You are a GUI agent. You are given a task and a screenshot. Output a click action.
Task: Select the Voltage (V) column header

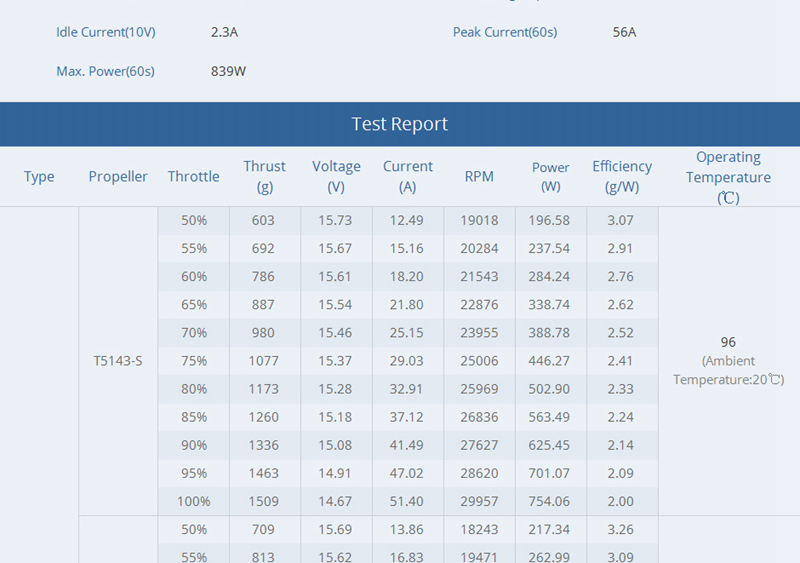tap(336, 176)
